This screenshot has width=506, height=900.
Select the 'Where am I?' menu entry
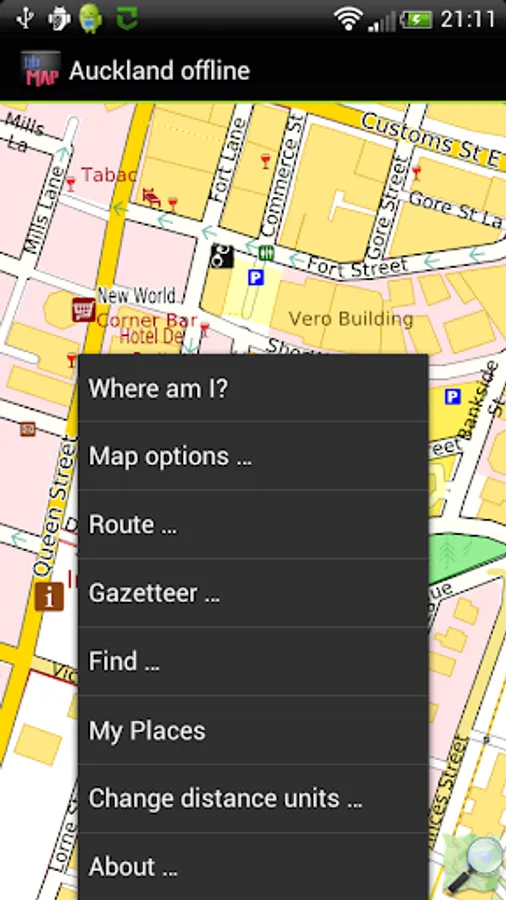click(x=253, y=388)
